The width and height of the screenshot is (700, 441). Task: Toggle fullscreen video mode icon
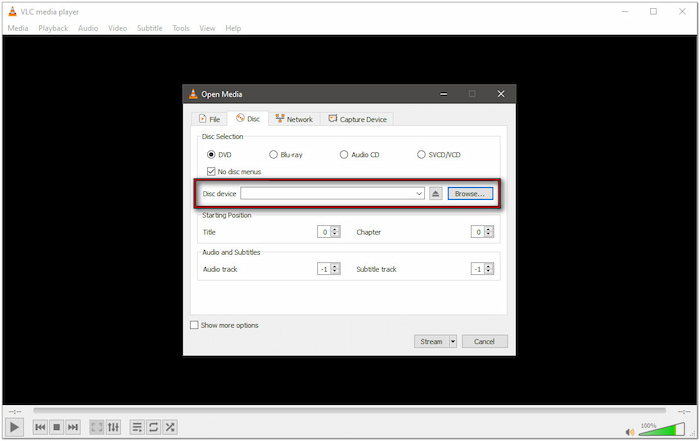tap(96, 427)
